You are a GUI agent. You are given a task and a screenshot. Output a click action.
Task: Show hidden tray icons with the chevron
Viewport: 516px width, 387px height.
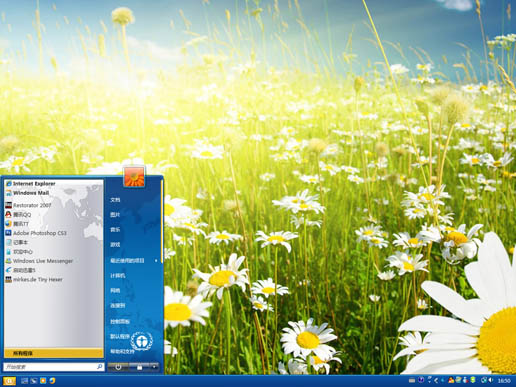pyautogui.click(x=436, y=380)
